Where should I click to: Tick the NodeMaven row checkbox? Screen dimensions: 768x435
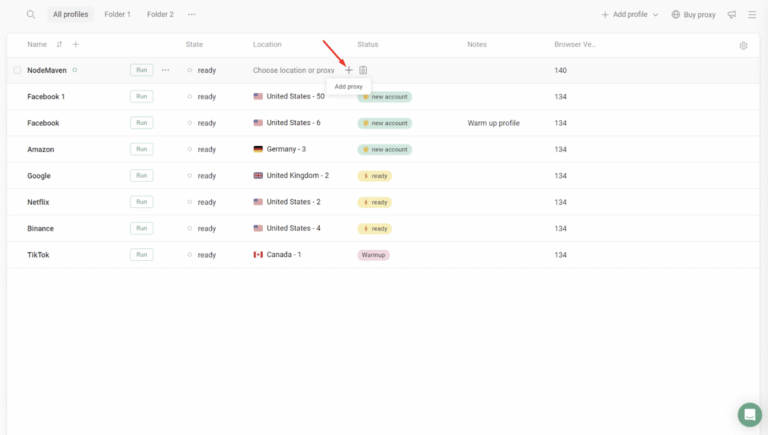17,70
